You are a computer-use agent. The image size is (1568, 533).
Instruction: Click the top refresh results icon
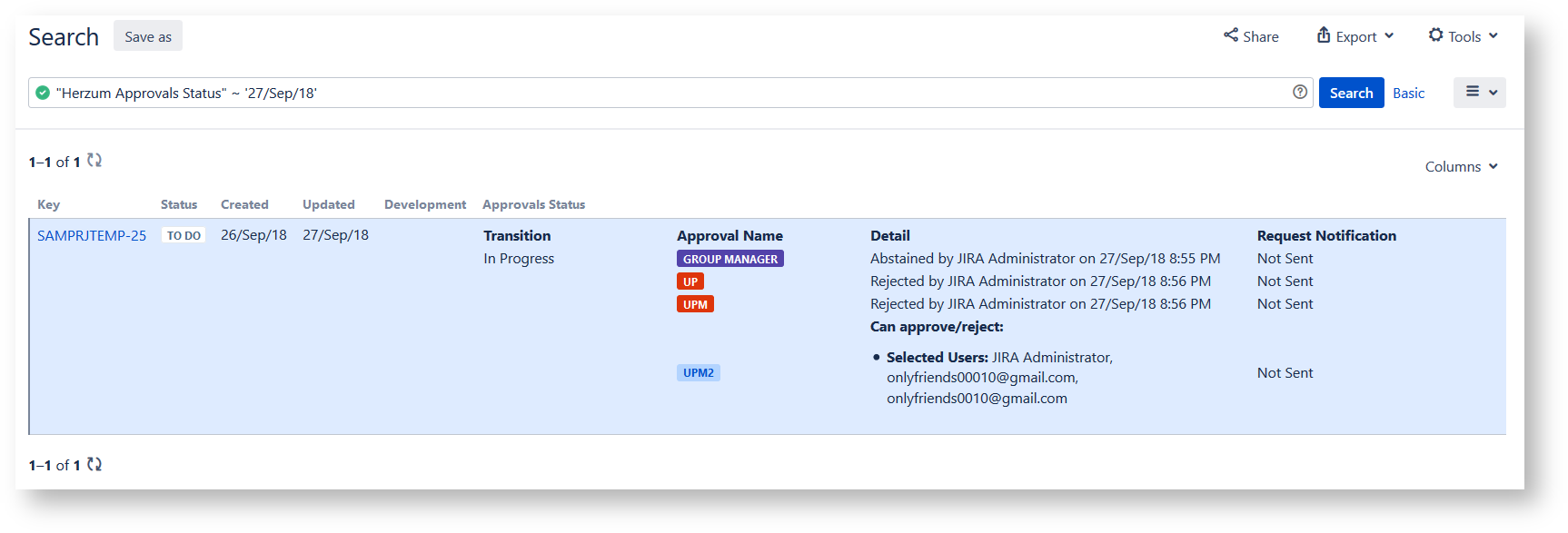point(94,161)
